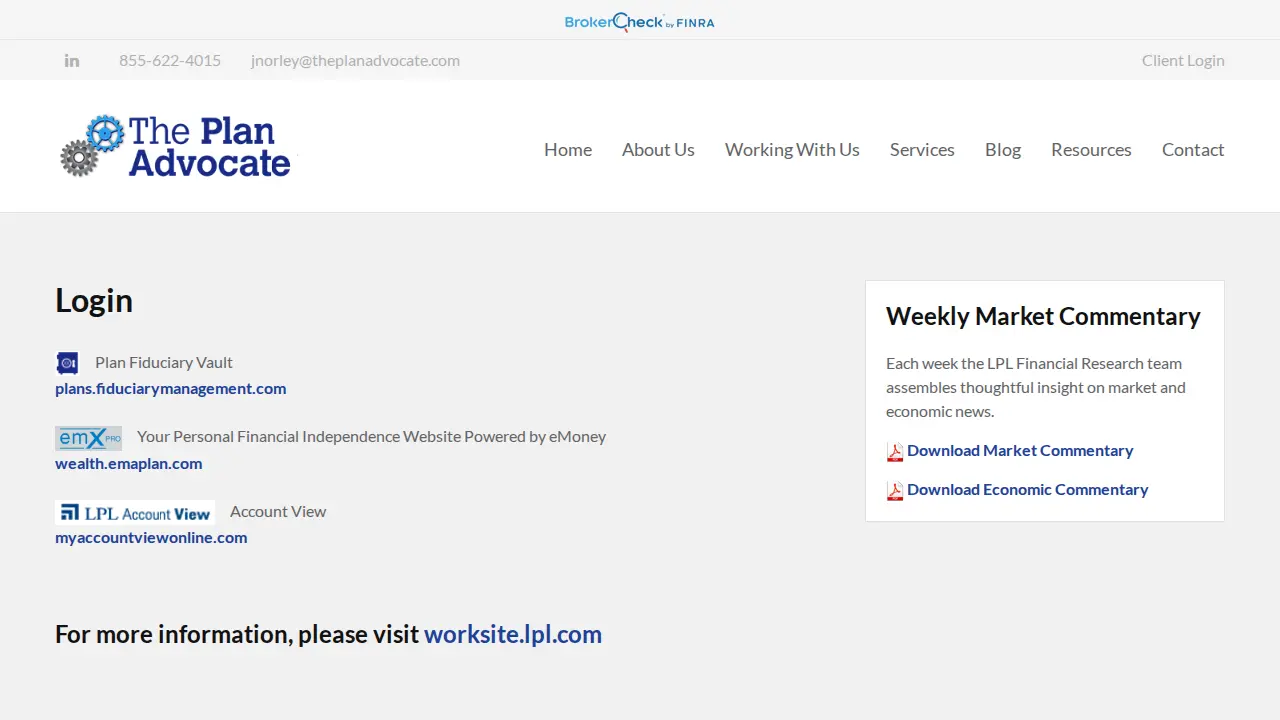Open plans.fiduciarymanagement.com link
Viewport: 1280px width, 720px height.
coord(170,388)
